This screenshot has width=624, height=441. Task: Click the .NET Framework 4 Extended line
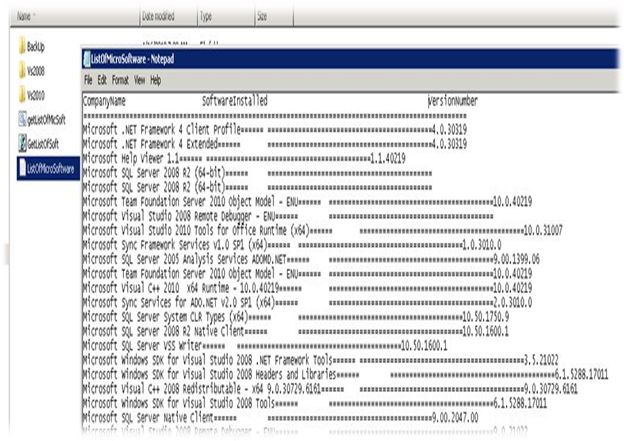click(x=275, y=144)
